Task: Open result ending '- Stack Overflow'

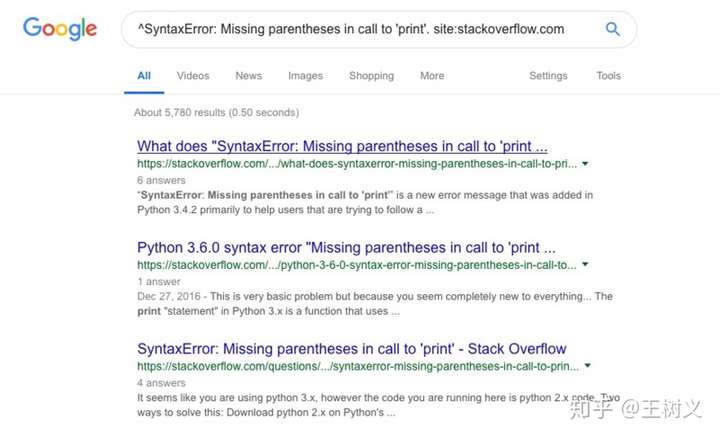Action: (352, 349)
